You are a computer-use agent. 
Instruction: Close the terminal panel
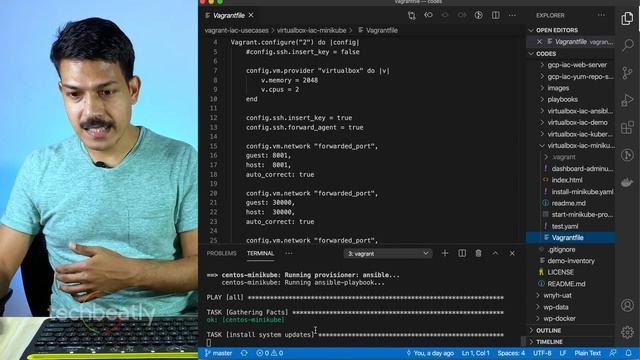pos(512,253)
